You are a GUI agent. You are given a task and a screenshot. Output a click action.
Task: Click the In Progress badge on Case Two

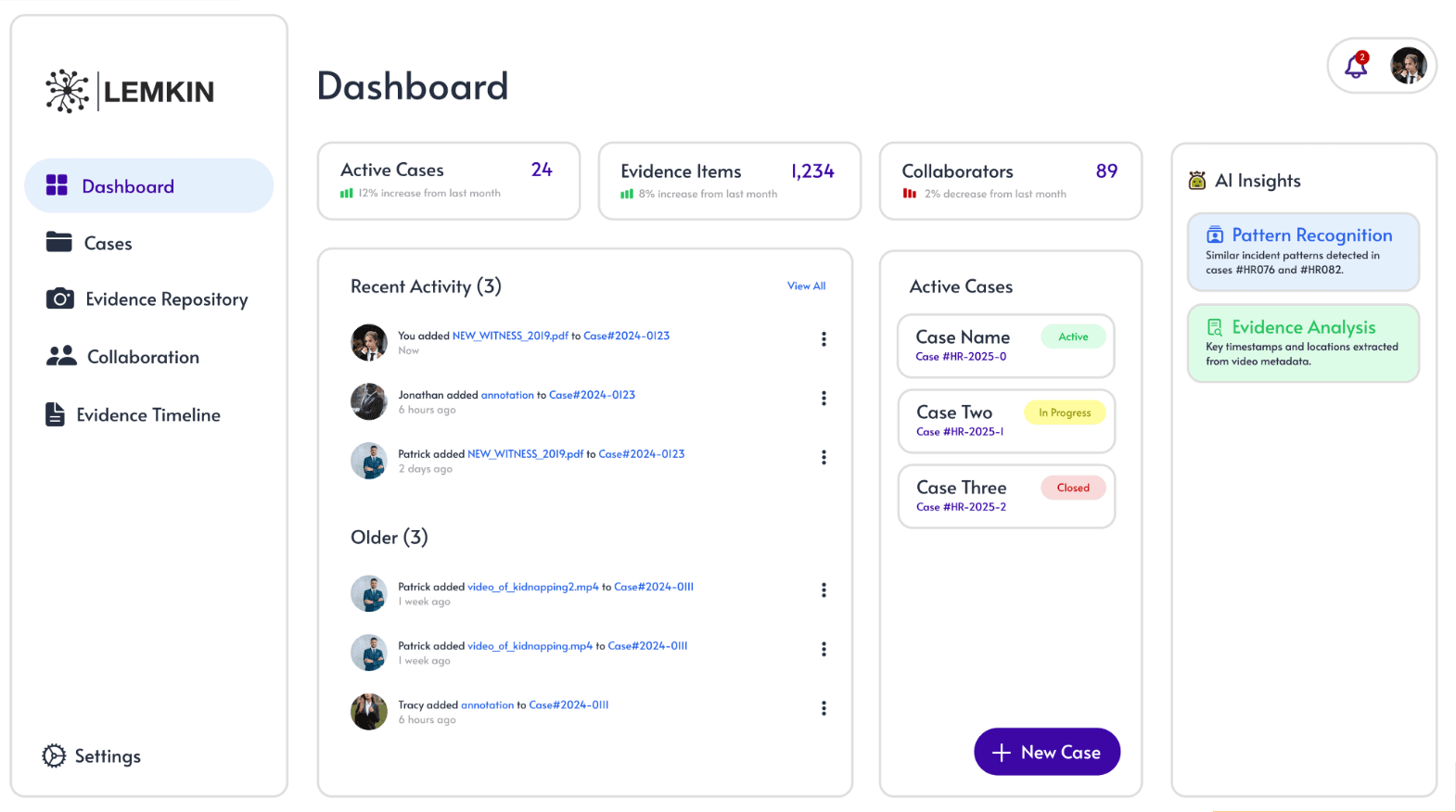1065,412
